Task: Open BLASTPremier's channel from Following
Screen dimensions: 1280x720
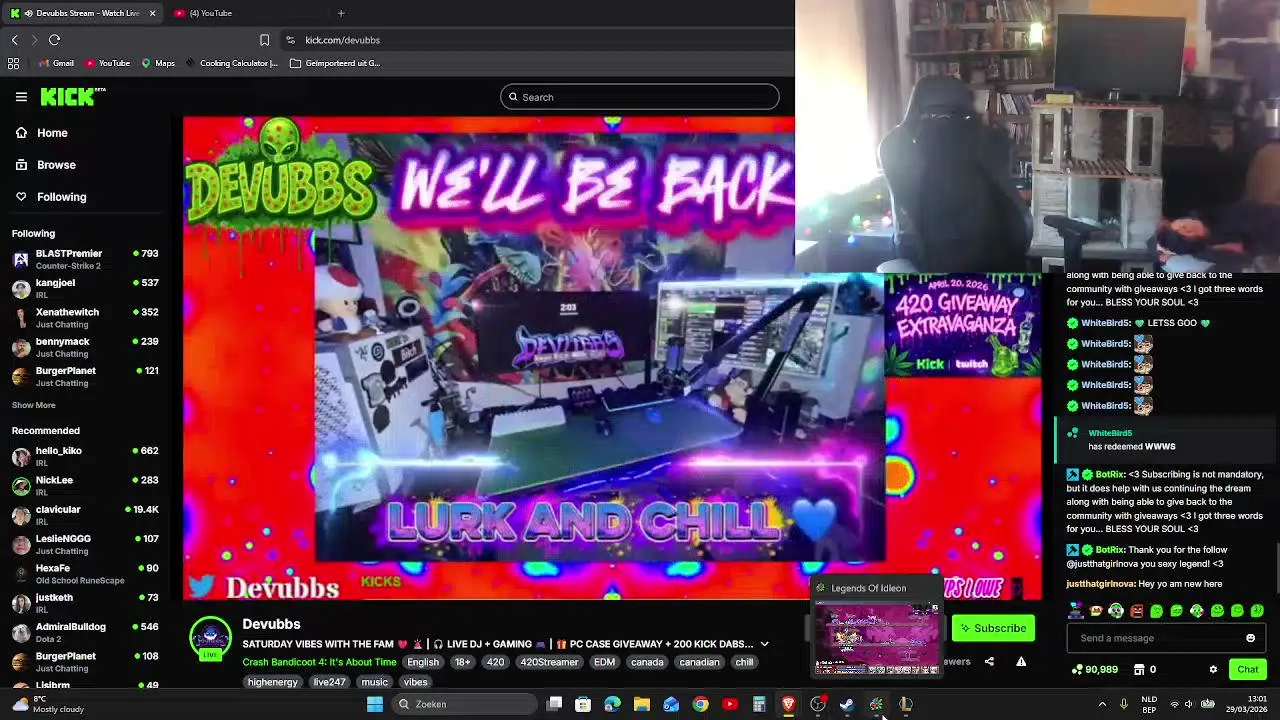Action: (x=86, y=259)
